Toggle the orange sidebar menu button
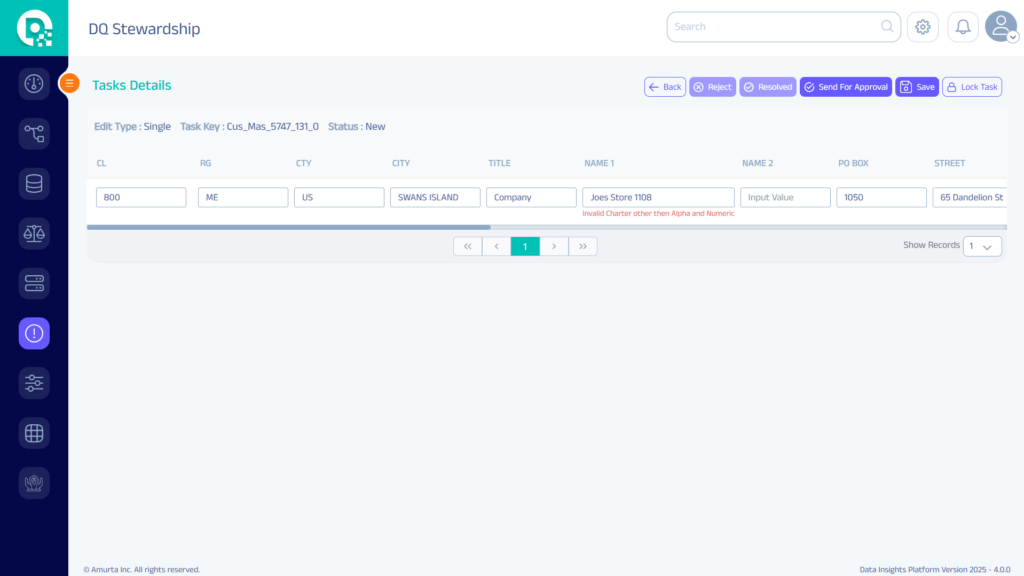Viewport: 1024px width, 576px height. [x=70, y=84]
